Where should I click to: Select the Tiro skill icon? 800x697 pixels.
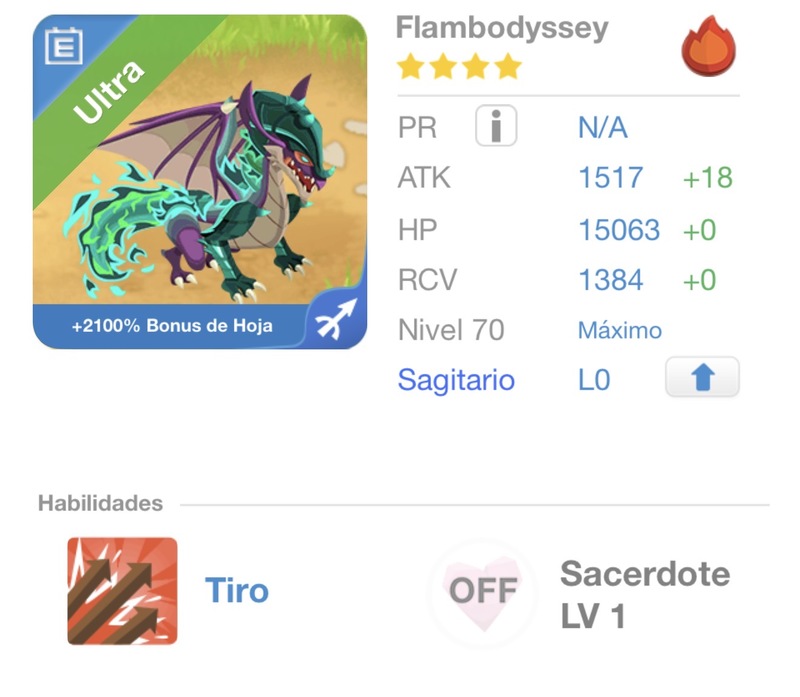click(122, 591)
